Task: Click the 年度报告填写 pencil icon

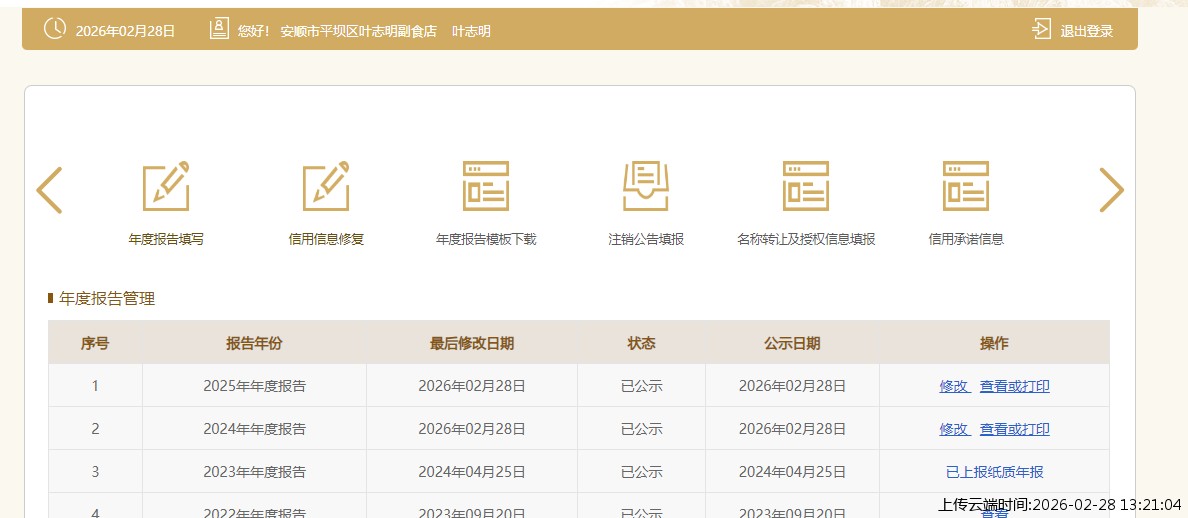Action: (166, 186)
